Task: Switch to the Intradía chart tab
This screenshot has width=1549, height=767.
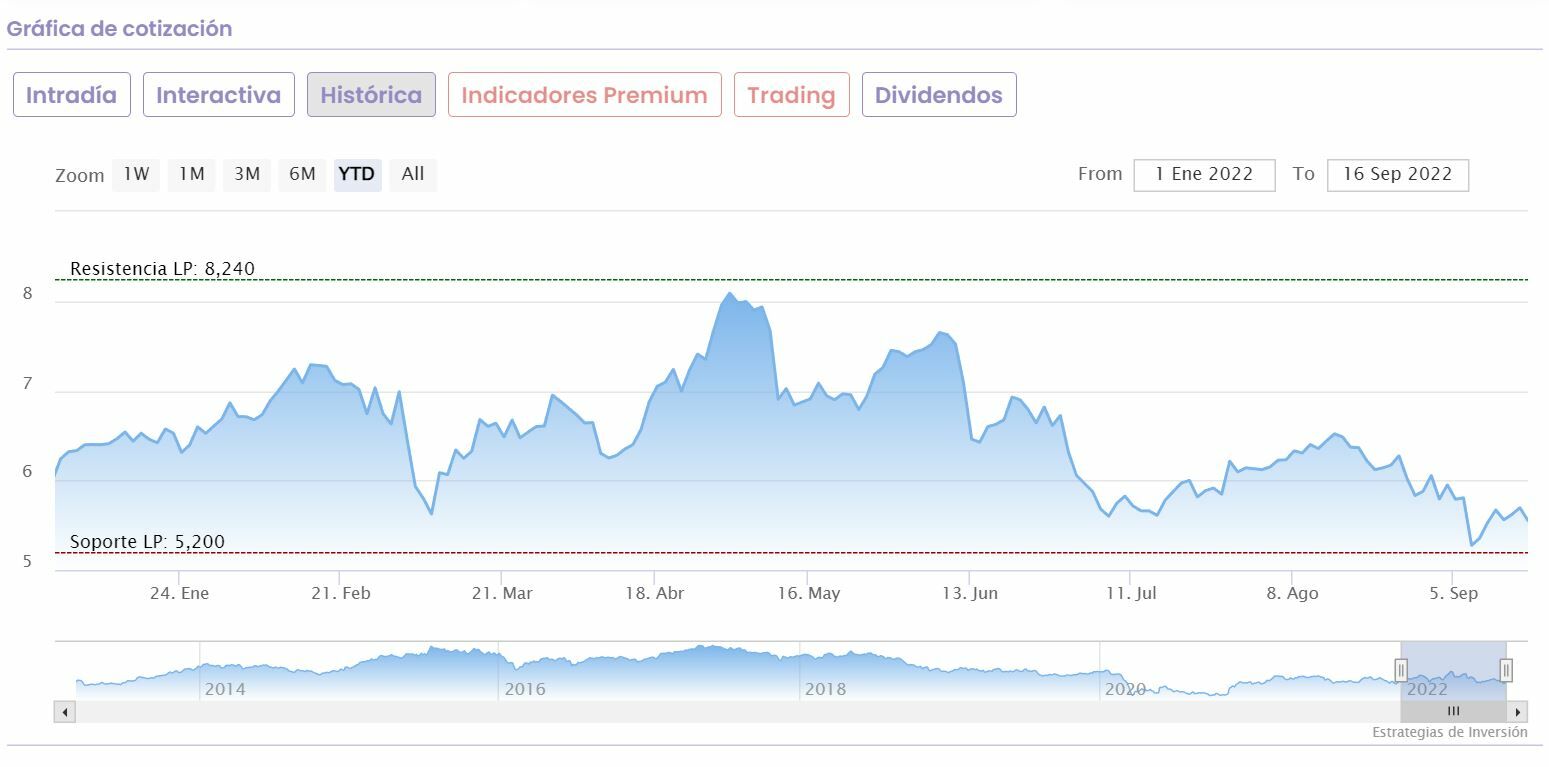Action: tap(71, 95)
